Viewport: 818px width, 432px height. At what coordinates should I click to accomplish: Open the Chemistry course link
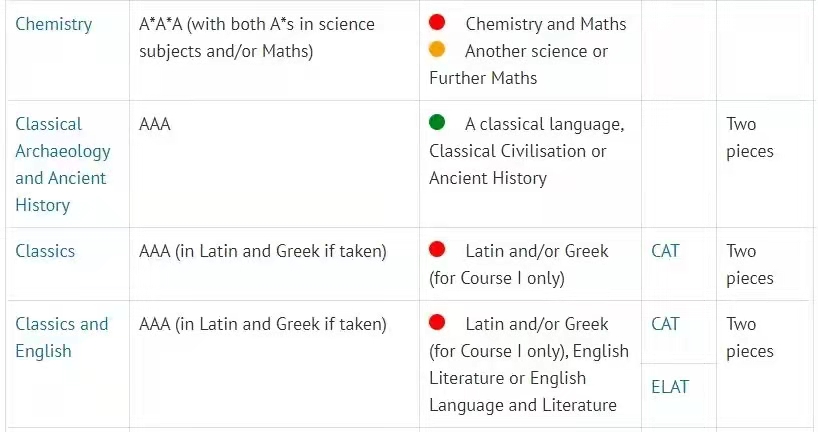tap(54, 24)
